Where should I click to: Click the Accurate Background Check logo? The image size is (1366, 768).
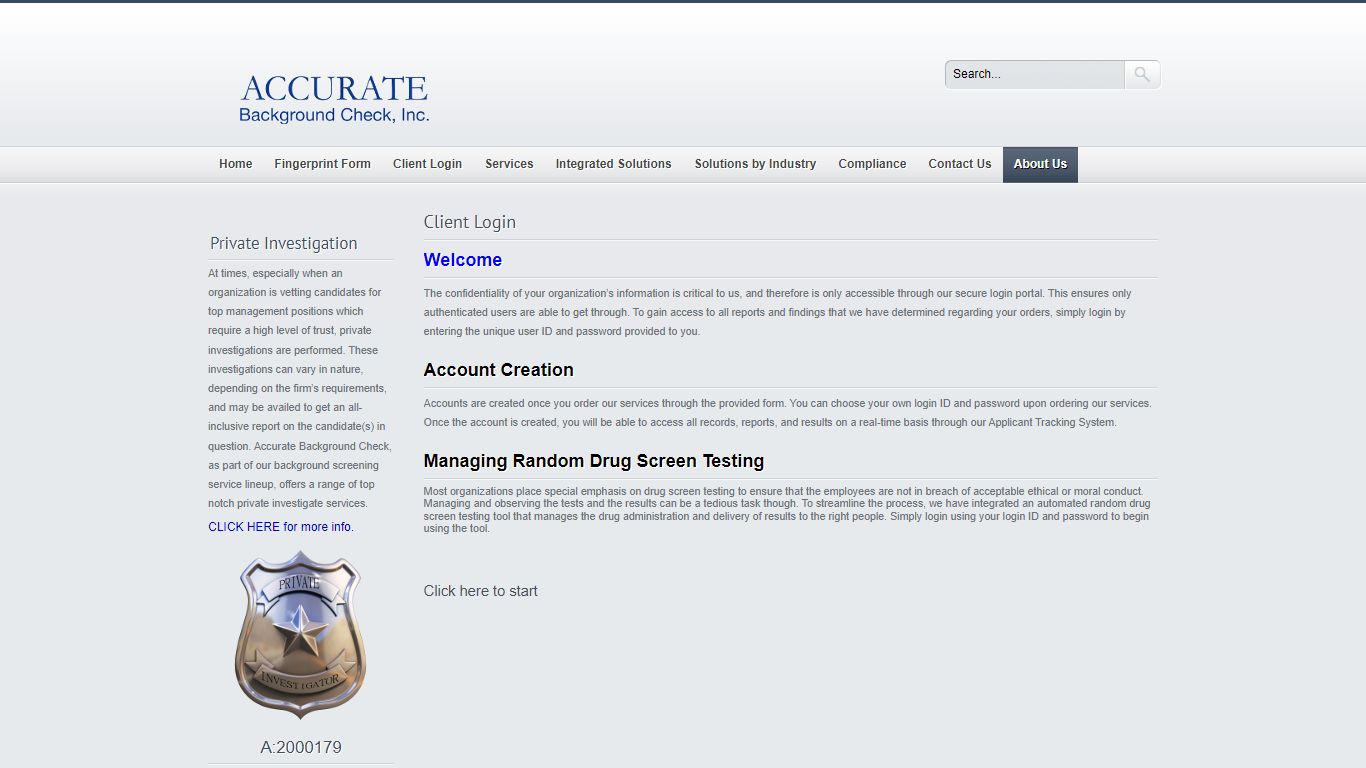click(x=334, y=99)
